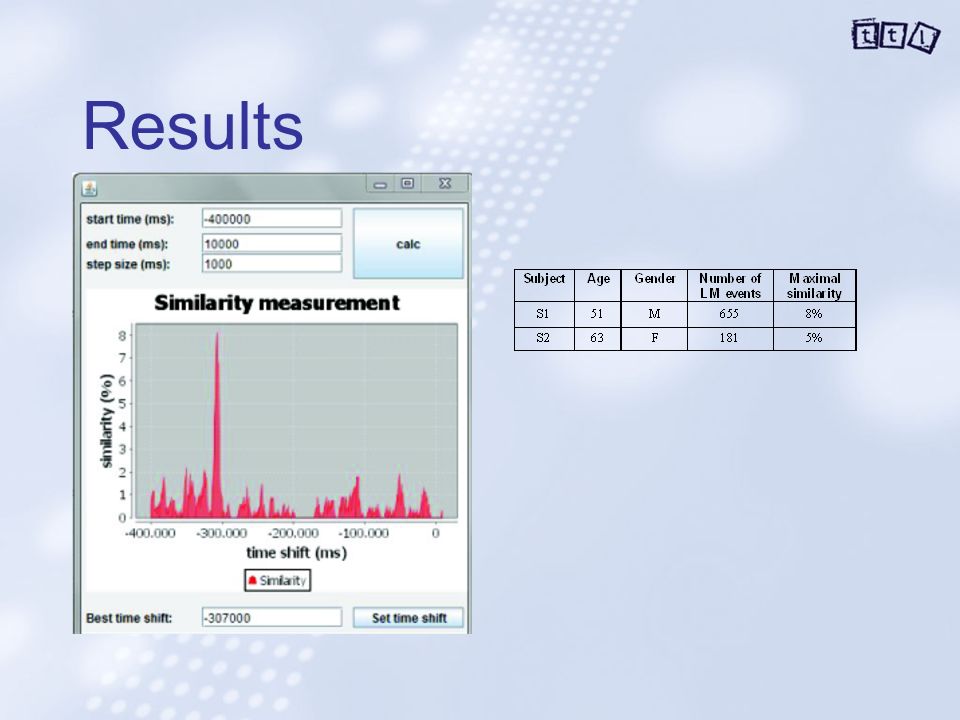Click the 'Number of LM events' header

pos(730,286)
